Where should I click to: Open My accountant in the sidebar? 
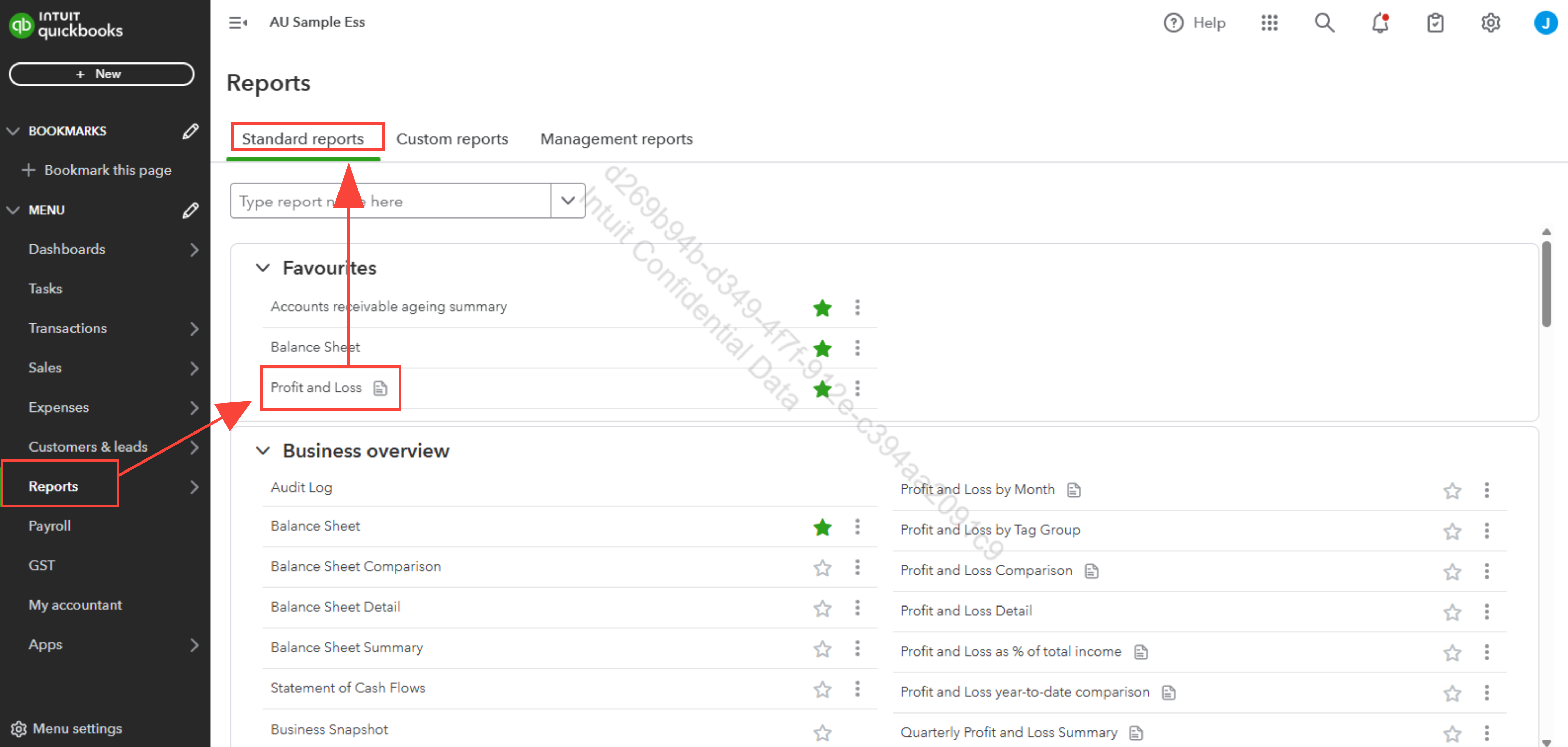click(x=75, y=605)
